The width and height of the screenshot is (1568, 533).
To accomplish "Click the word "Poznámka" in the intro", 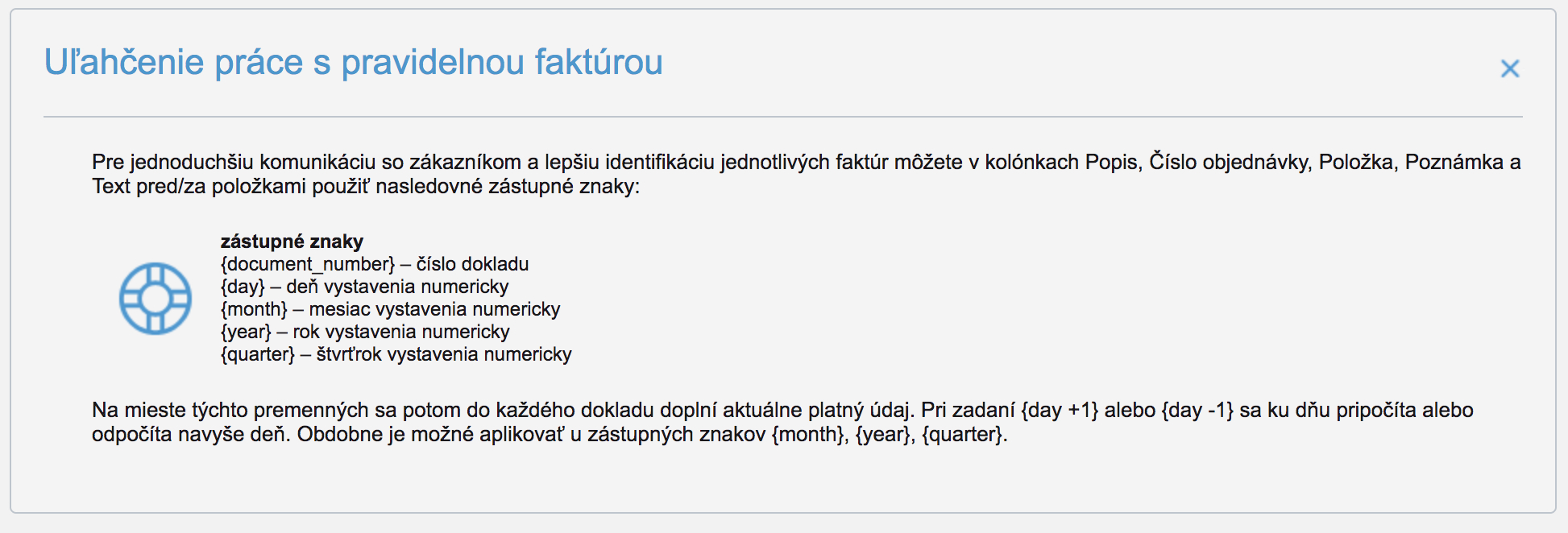I will 1454,163.
